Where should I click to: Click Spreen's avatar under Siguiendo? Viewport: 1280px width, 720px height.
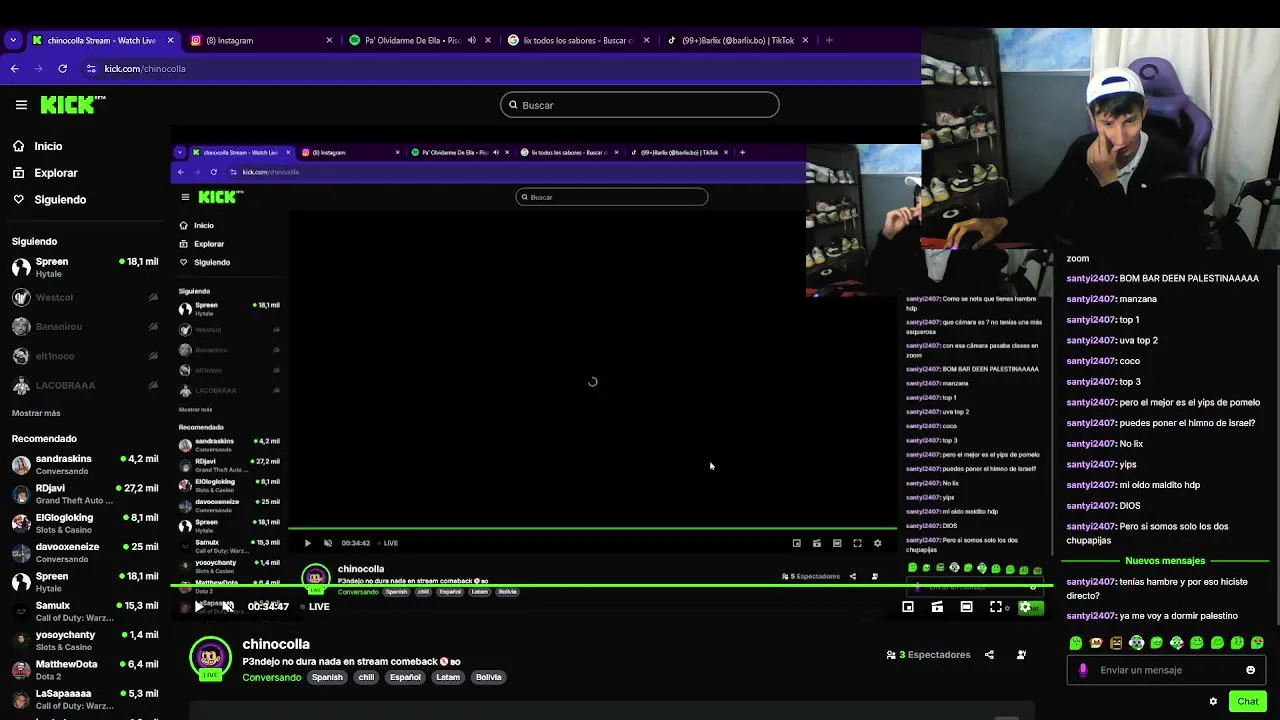coord(21,267)
